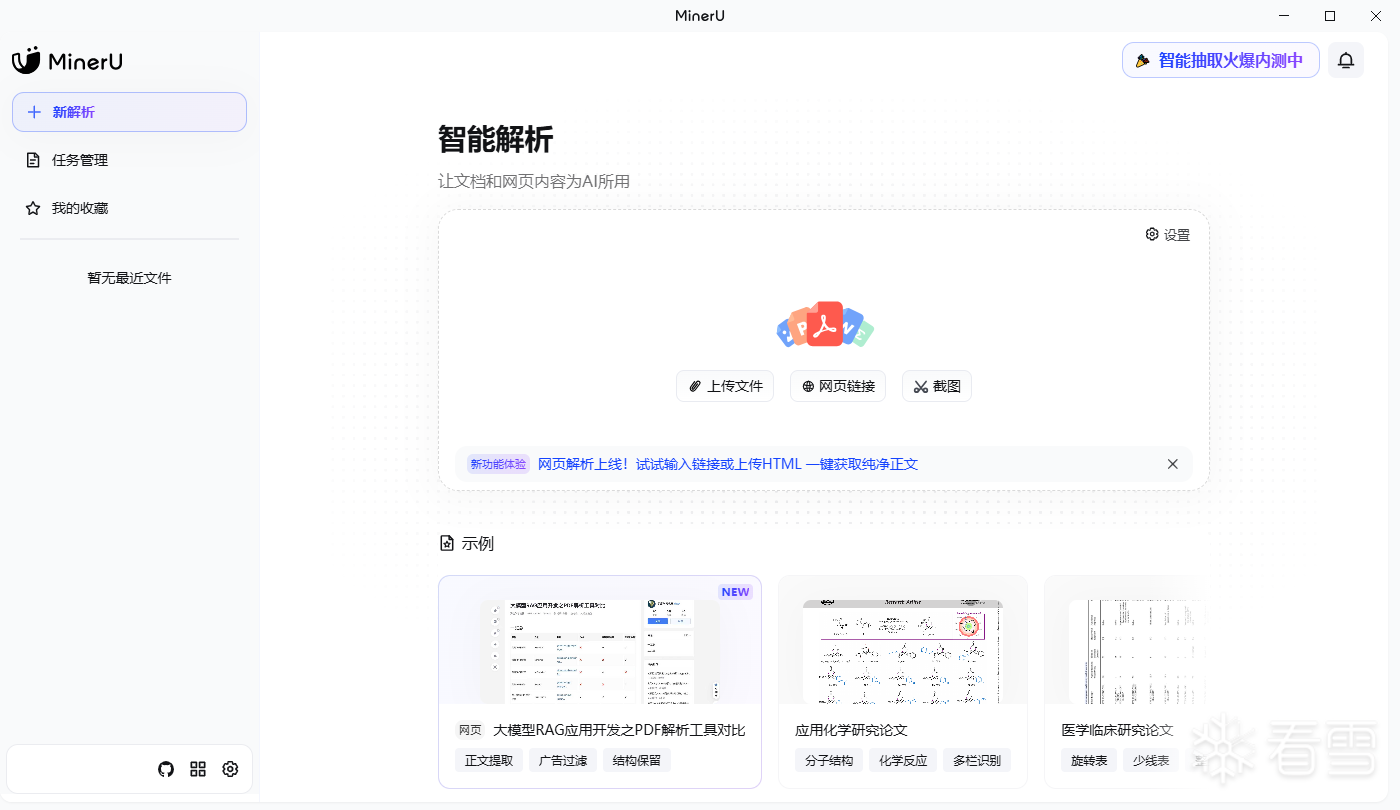
Task: Click the 上传文件 button
Action: coord(725,386)
